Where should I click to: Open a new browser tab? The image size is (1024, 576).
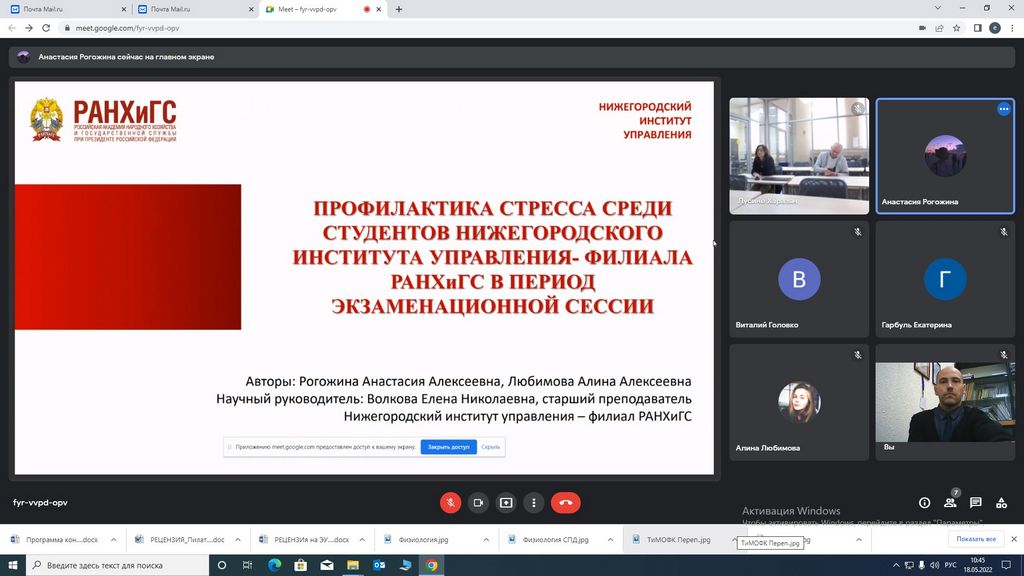coord(399,9)
